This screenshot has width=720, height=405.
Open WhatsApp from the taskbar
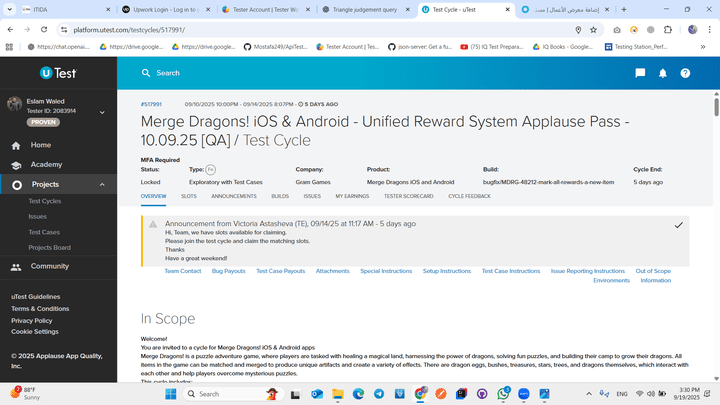click(503, 394)
